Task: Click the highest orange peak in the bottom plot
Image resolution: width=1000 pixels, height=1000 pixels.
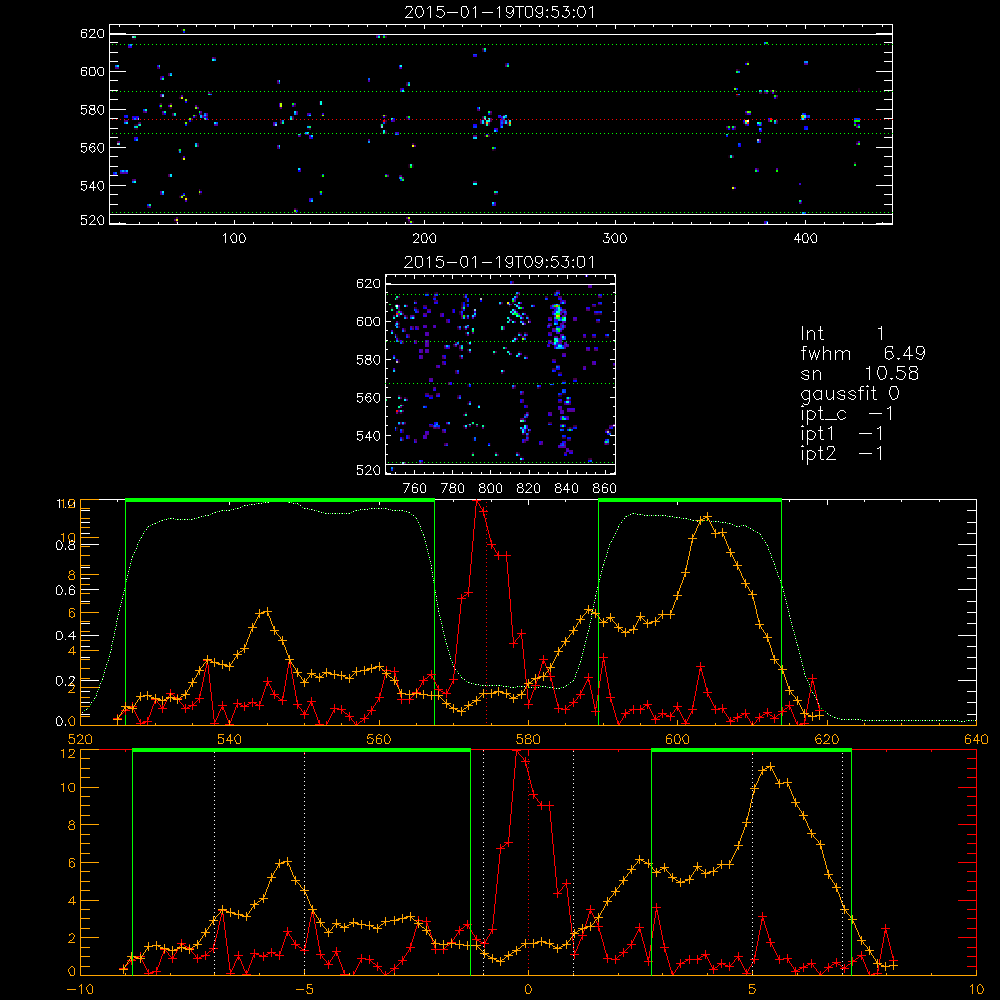Action: pyautogui.click(x=770, y=766)
